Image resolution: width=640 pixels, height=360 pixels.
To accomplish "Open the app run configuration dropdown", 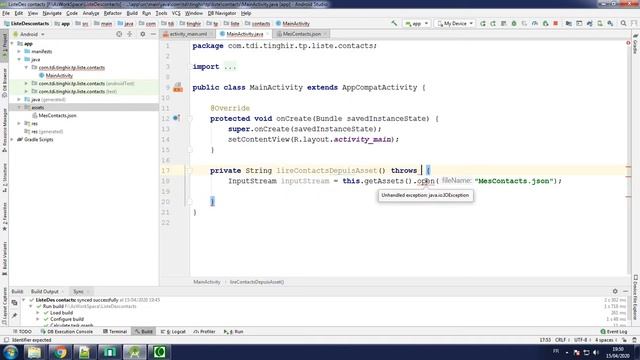I will tap(416, 24).
